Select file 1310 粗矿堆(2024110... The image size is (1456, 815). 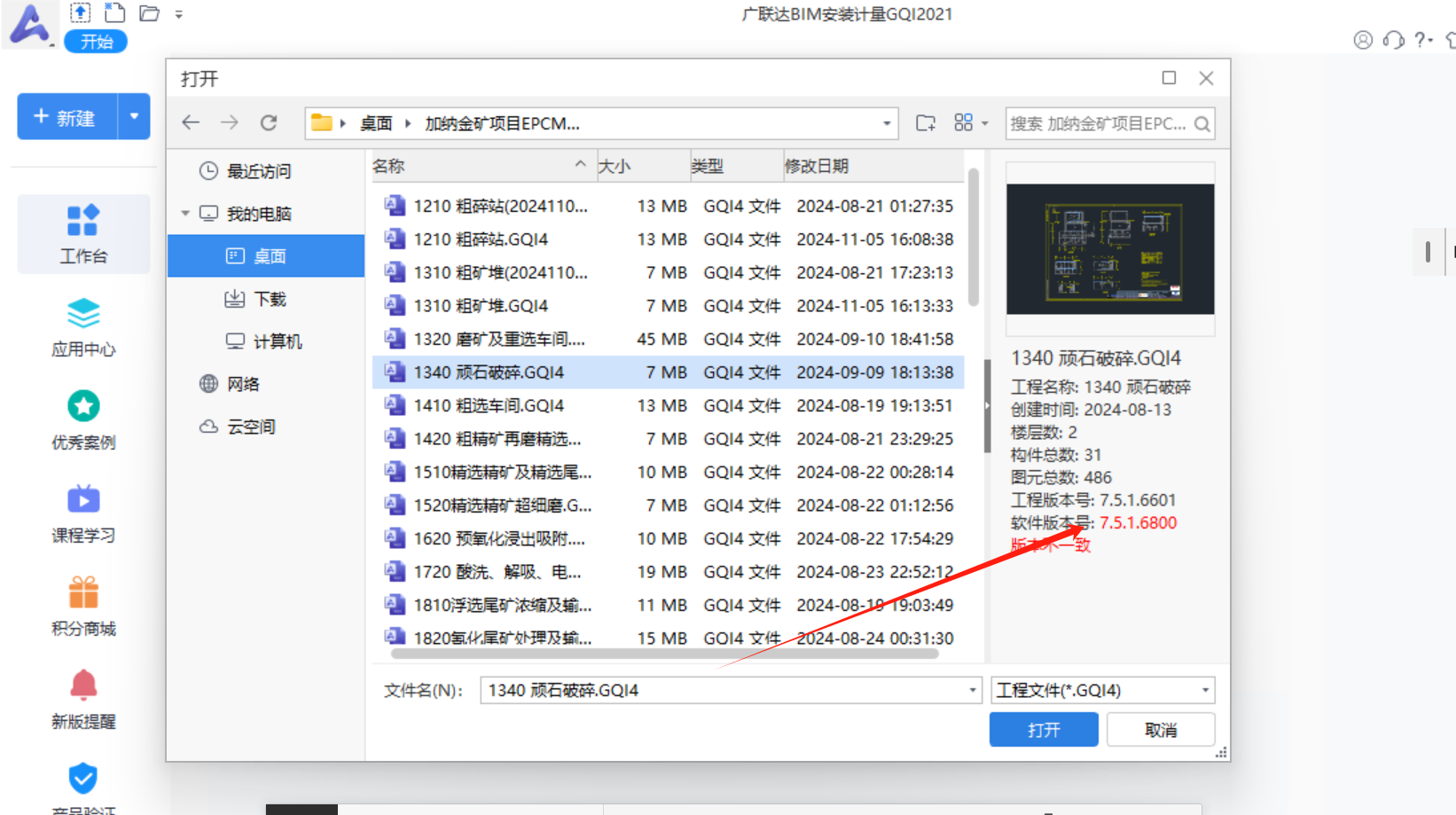669,272
